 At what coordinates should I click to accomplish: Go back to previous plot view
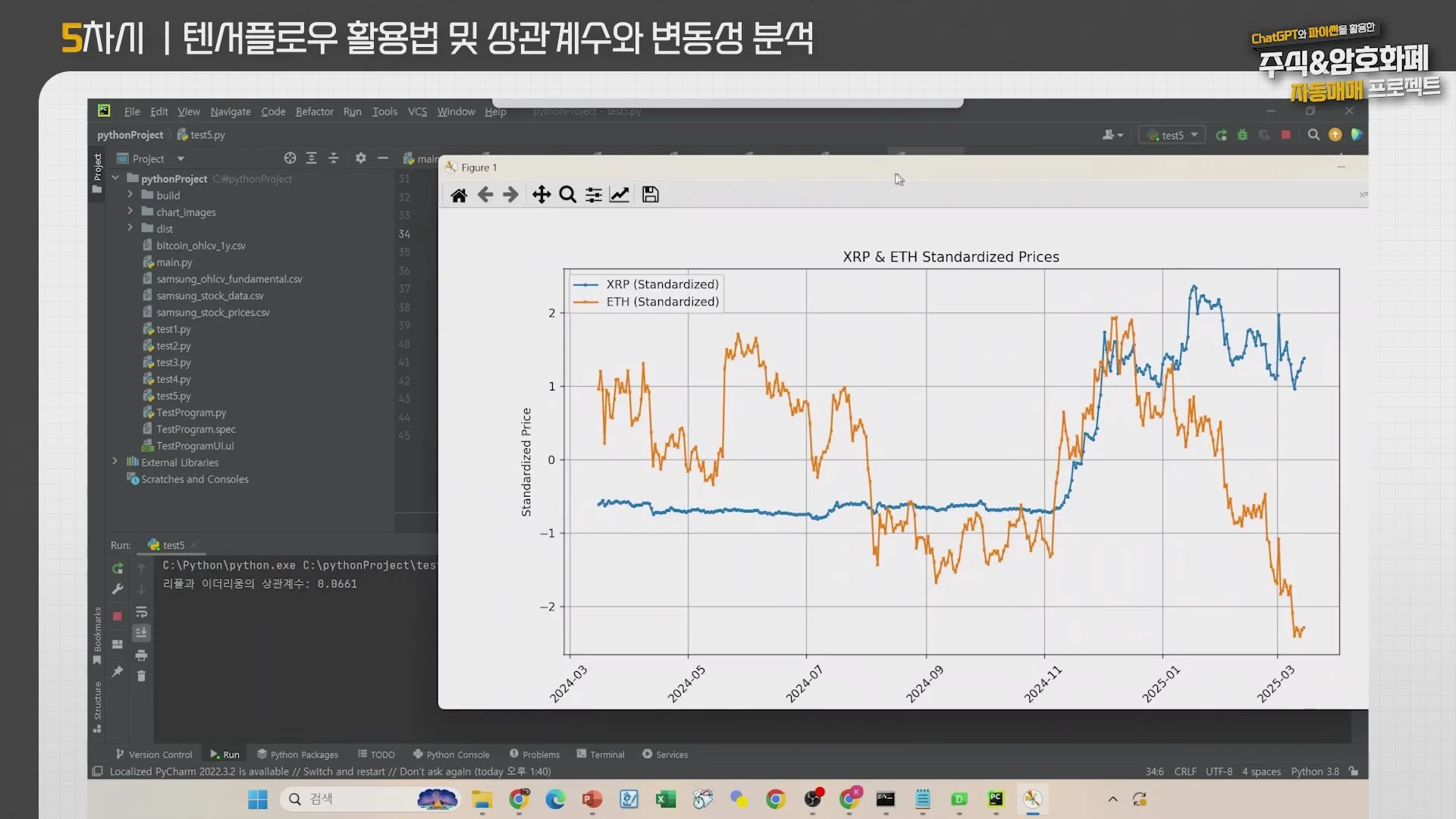coord(485,195)
